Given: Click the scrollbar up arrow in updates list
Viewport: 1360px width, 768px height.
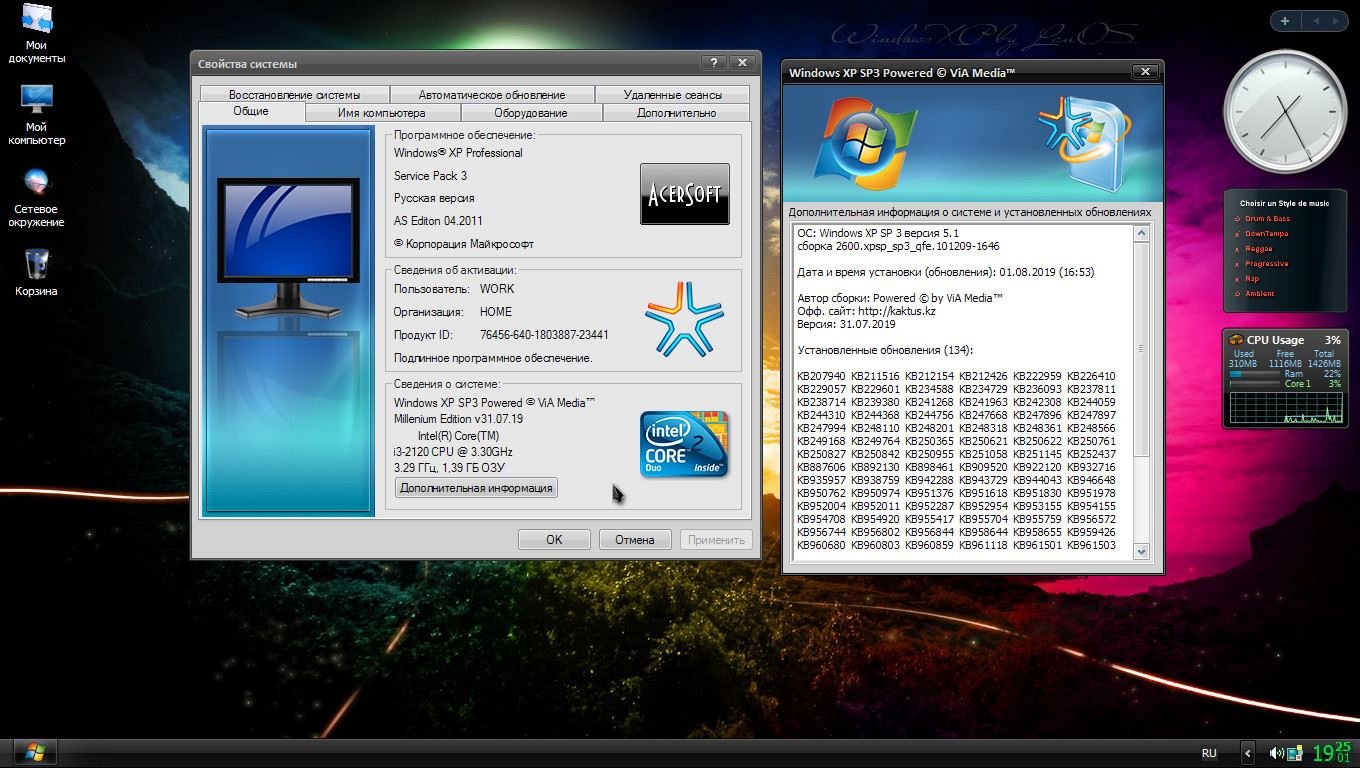Looking at the screenshot, I should click(1141, 233).
